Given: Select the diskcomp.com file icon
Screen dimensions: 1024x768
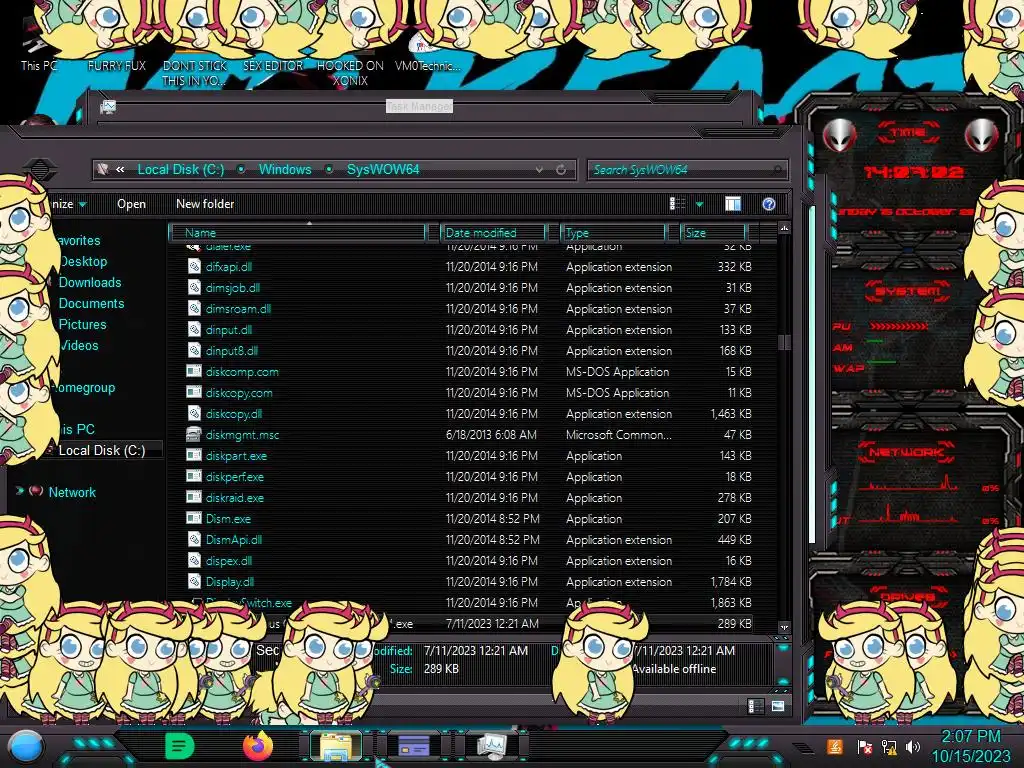Looking at the screenshot, I should click(x=194, y=372).
